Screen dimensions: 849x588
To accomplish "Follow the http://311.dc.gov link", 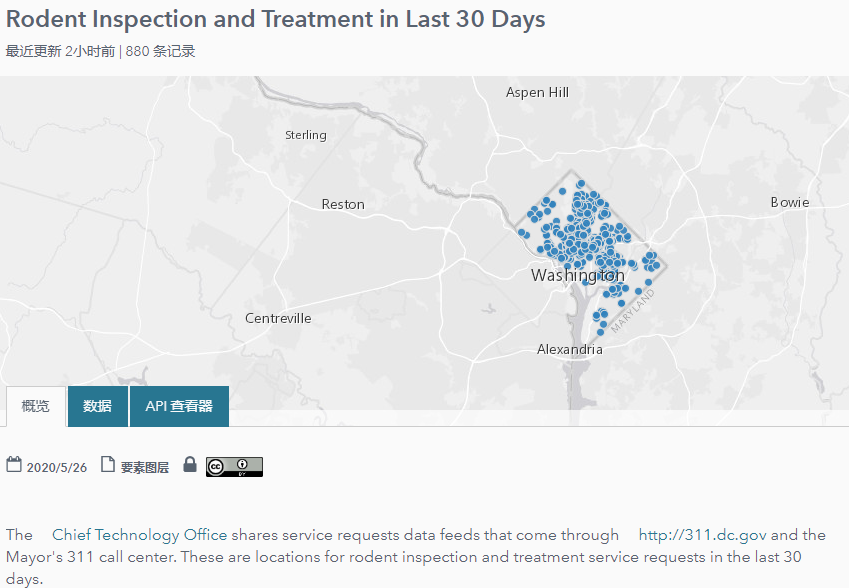I will 703,535.
